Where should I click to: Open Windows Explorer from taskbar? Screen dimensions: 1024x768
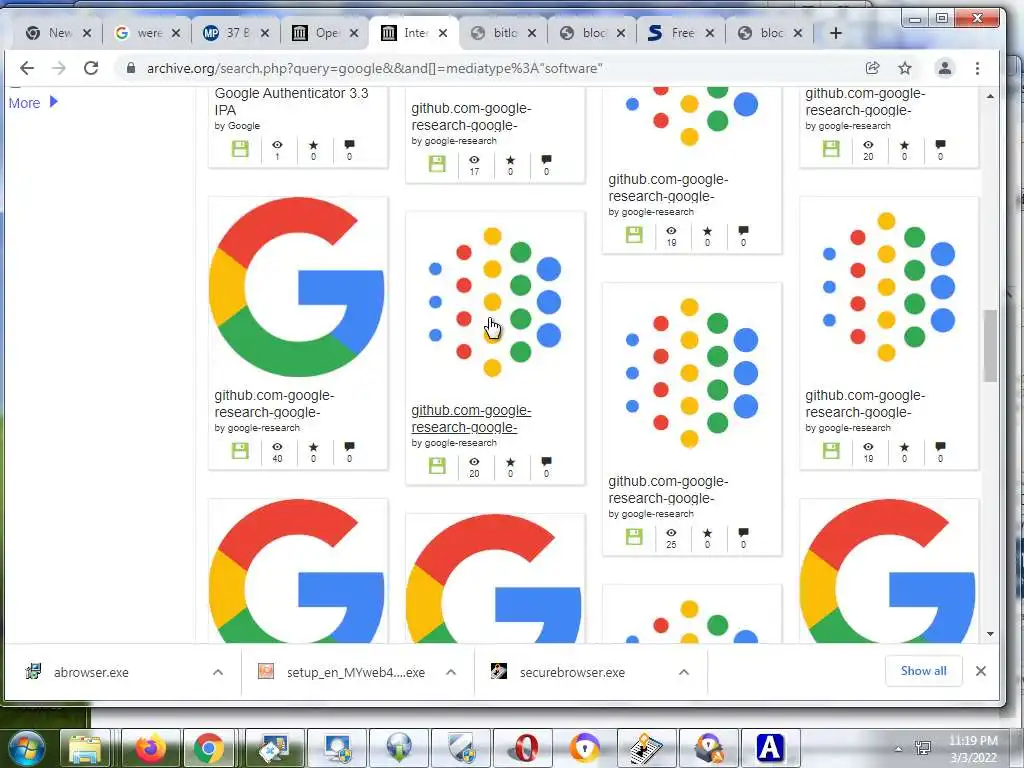(x=86, y=748)
